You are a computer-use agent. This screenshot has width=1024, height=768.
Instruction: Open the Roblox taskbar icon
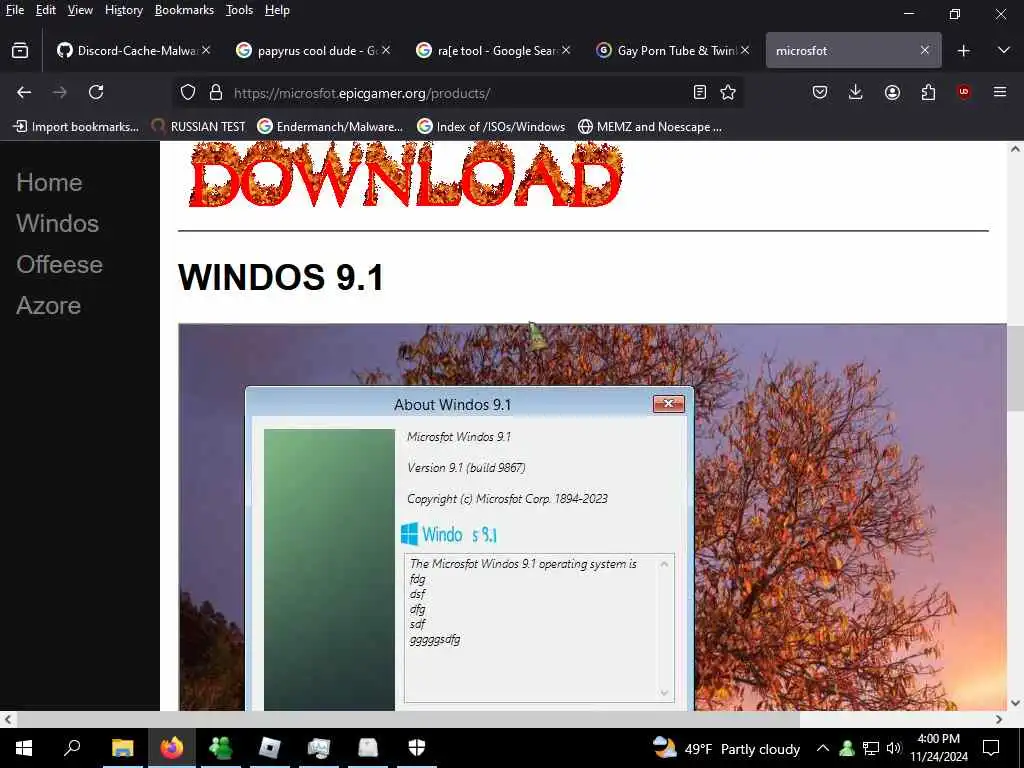pos(270,747)
